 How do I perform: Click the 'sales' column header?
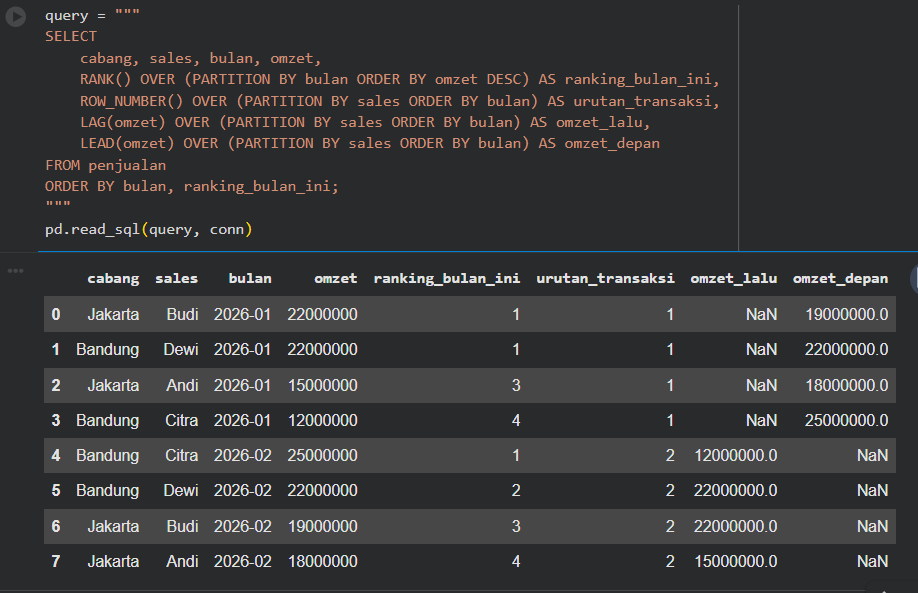(x=176, y=279)
